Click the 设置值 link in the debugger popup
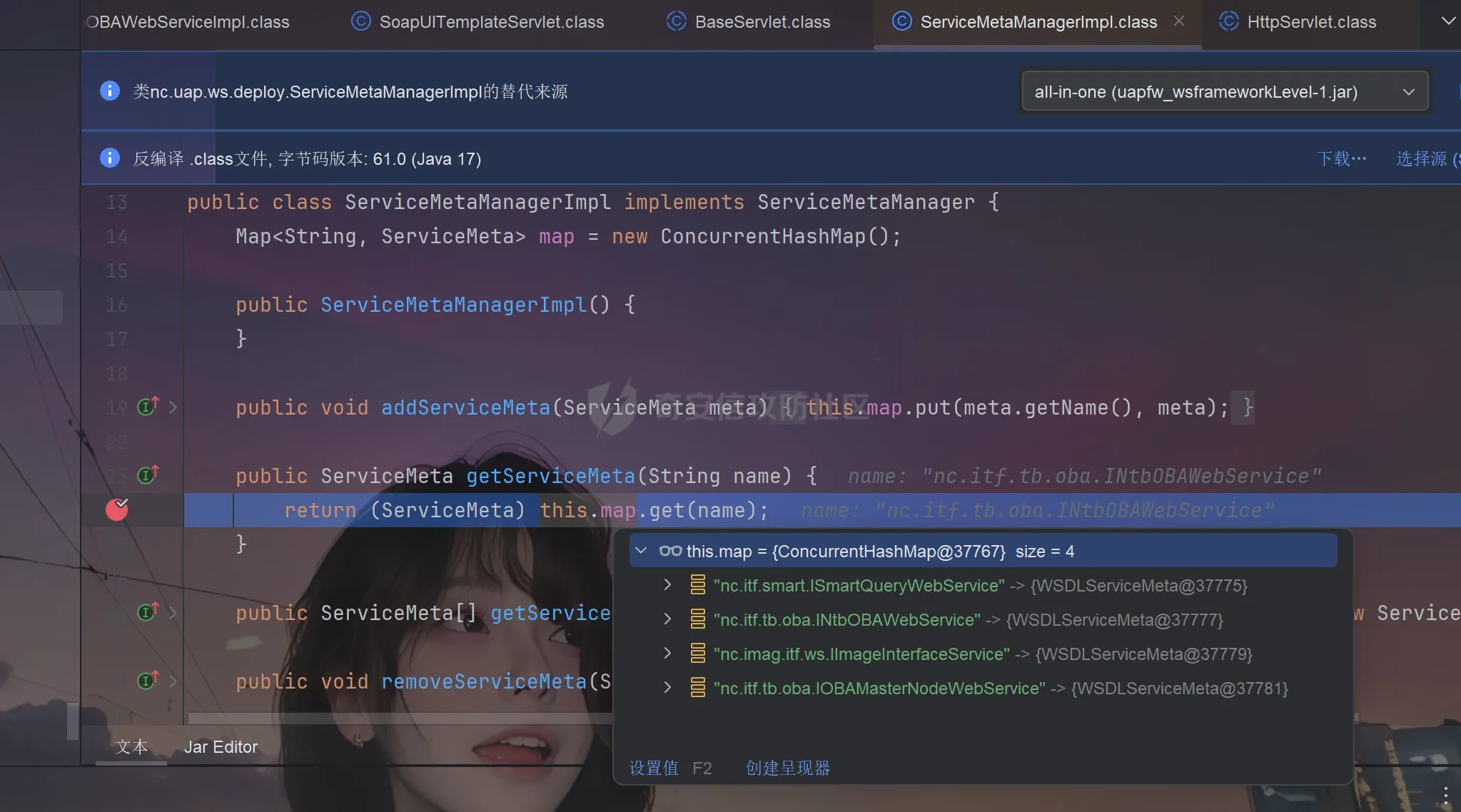The width and height of the screenshot is (1461, 812). [654, 768]
